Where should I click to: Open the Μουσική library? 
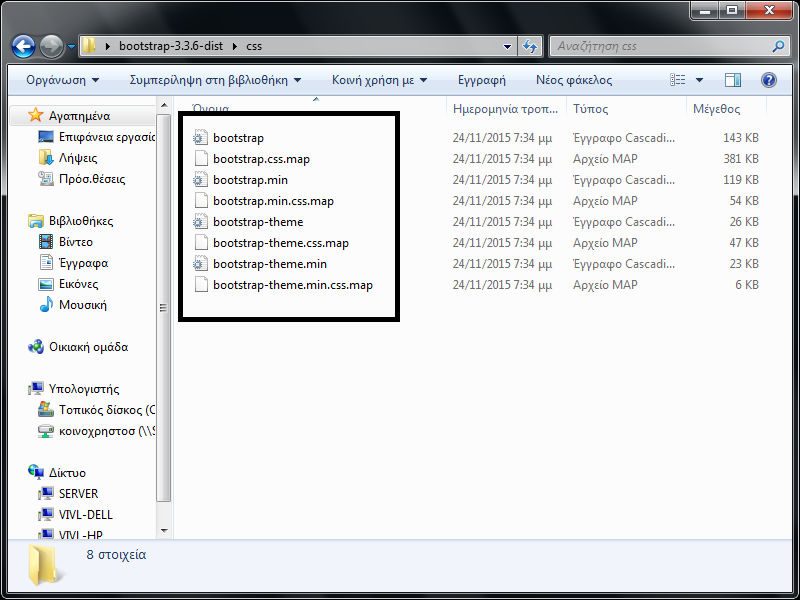(x=83, y=305)
